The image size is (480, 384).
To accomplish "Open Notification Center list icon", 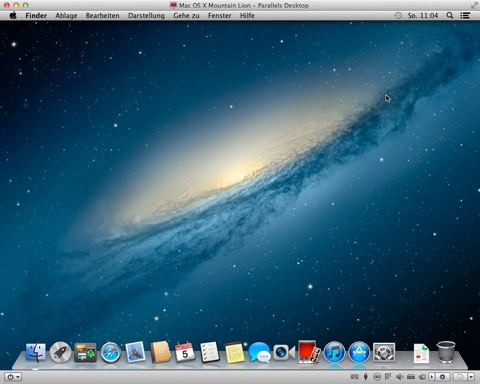I will tap(465, 15).
